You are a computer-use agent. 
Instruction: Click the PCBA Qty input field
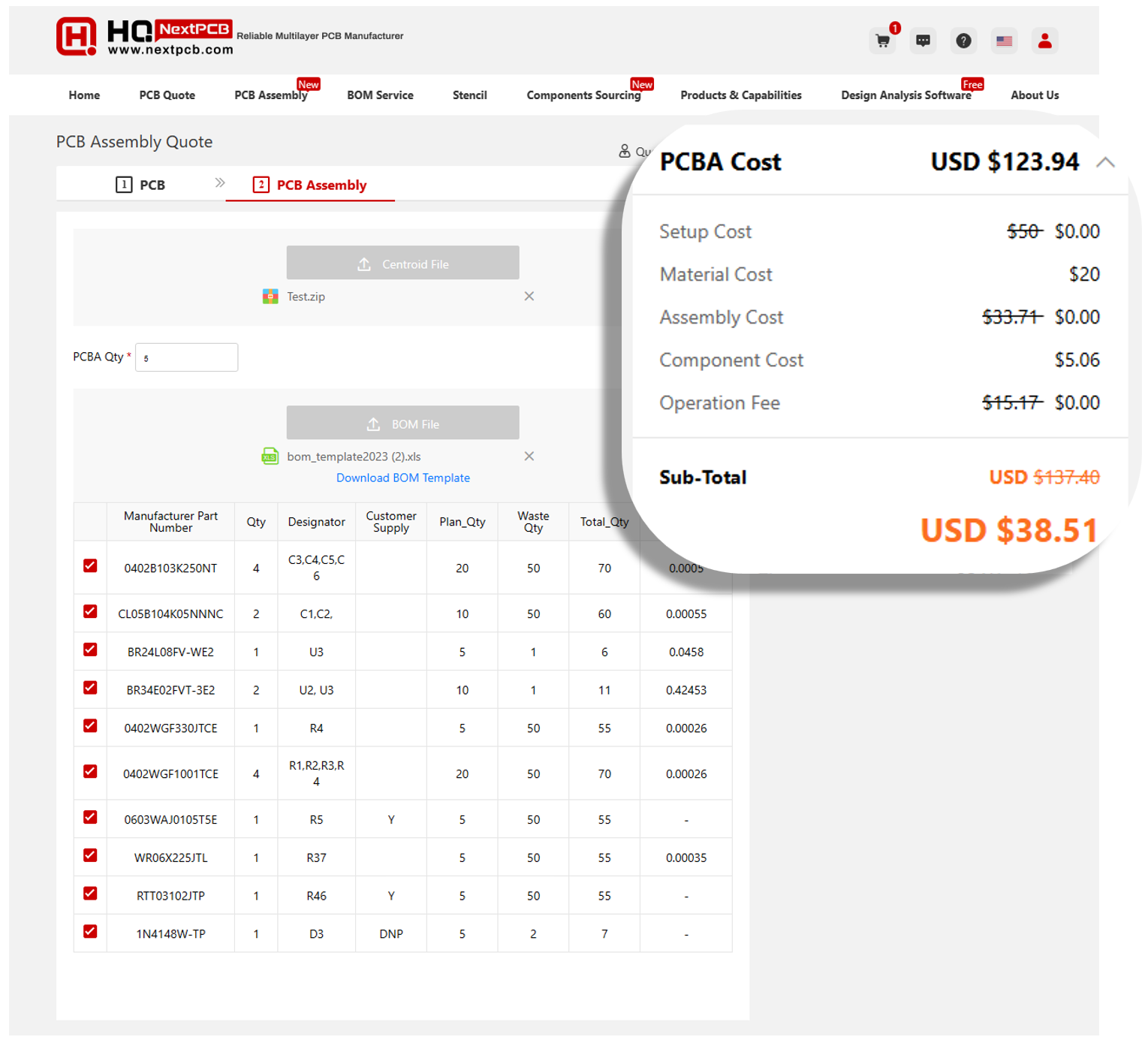(x=186, y=357)
